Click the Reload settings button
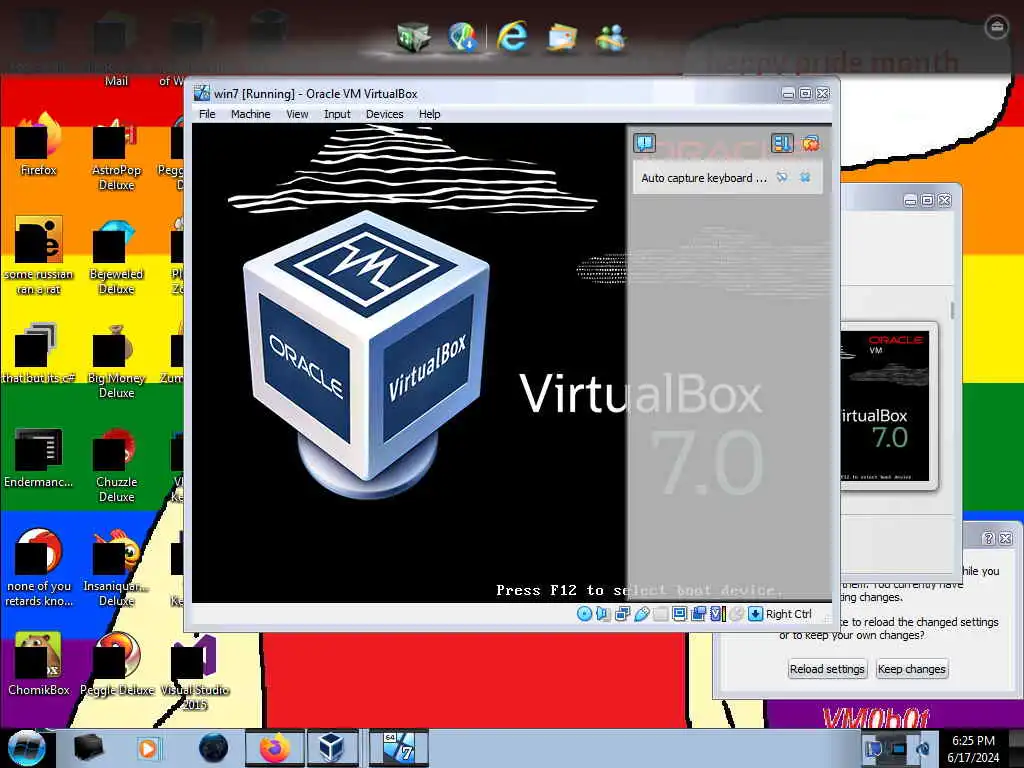1024x768 pixels. (x=827, y=669)
